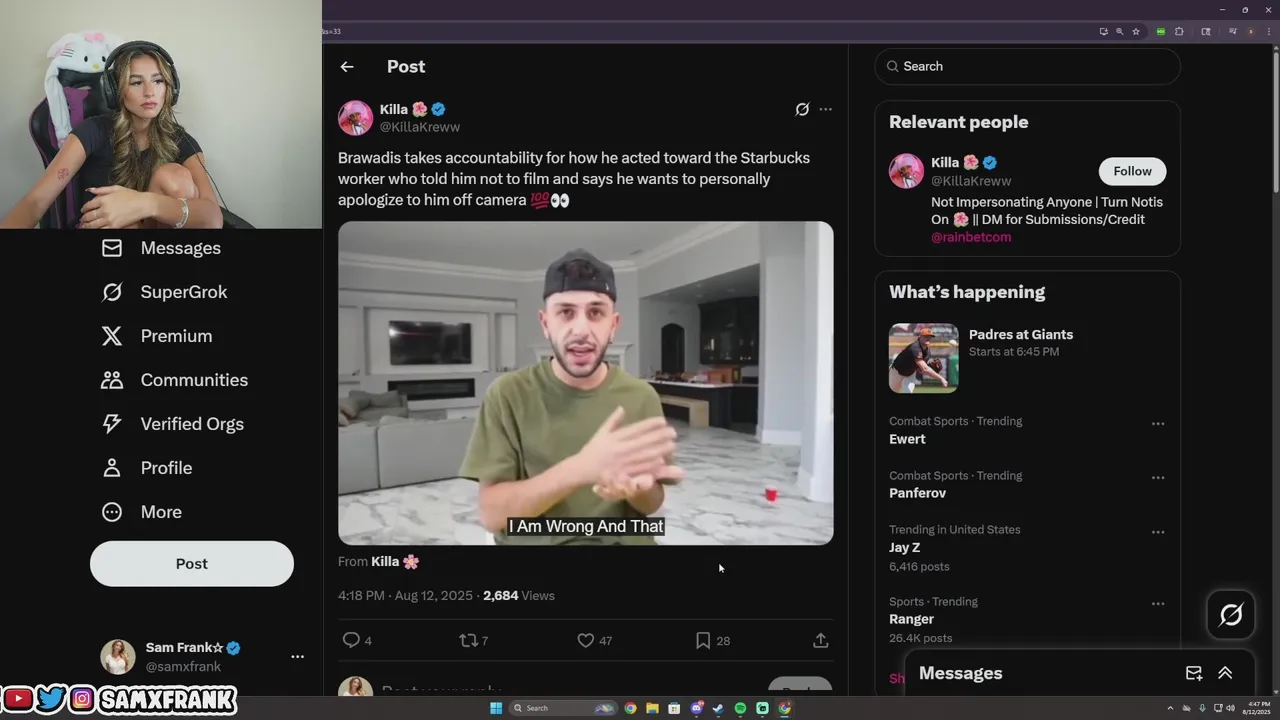The height and width of the screenshot is (720, 1280).
Task: Click the white Post button
Action: 192,564
